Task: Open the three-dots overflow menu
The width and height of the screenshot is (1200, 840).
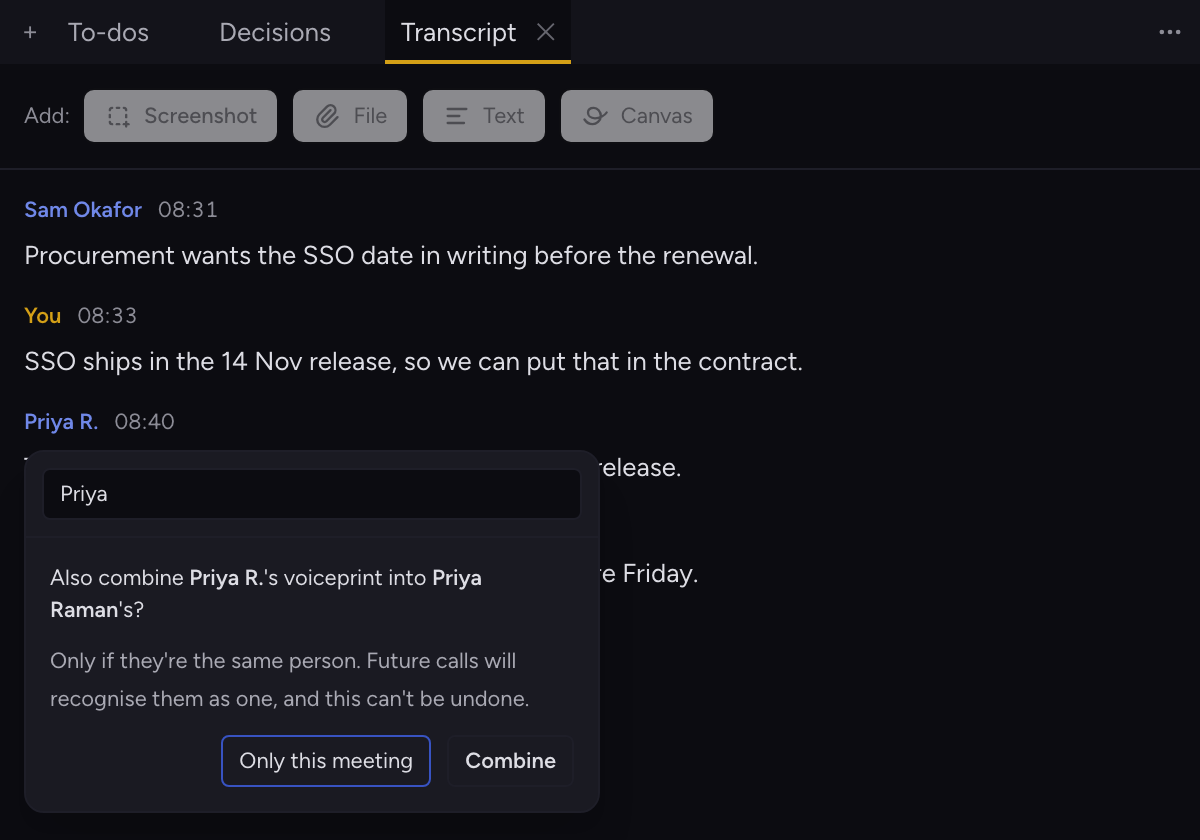Action: (x=1170, y=32)
